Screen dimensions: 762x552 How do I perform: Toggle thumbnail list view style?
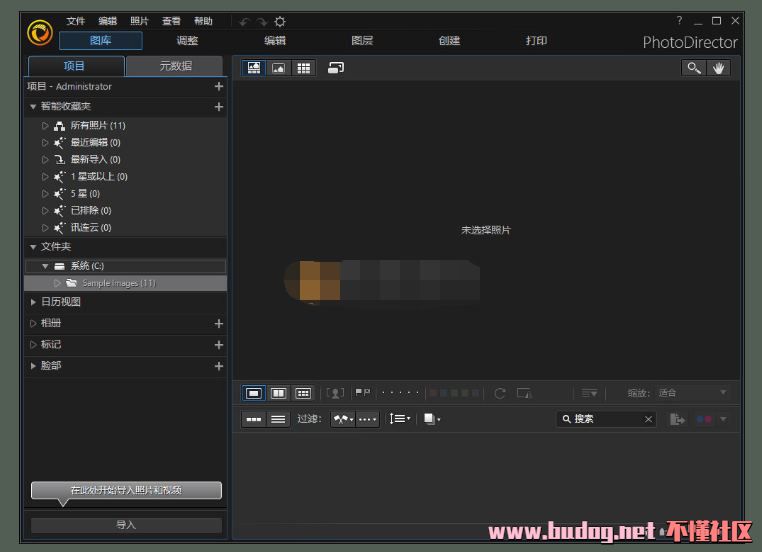click(279, 419)
